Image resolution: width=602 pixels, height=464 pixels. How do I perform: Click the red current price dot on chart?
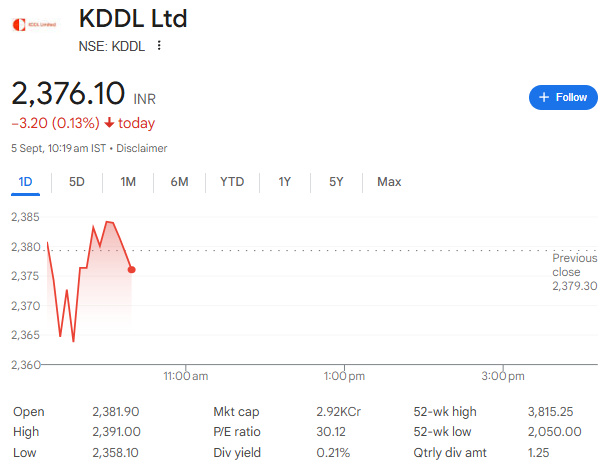tap(132, 269)
